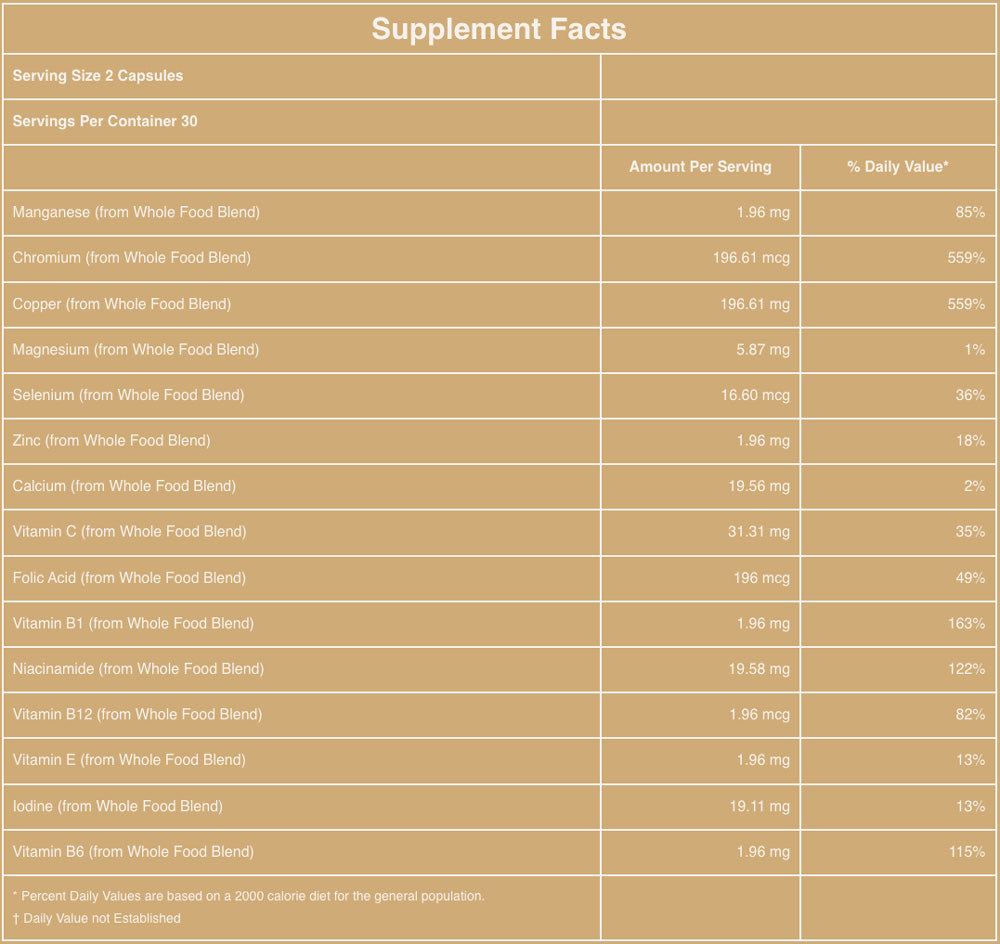Select the Vitamin E ingredient label
The height and width of the screenshot is (944, 1000).
[129, 760]
